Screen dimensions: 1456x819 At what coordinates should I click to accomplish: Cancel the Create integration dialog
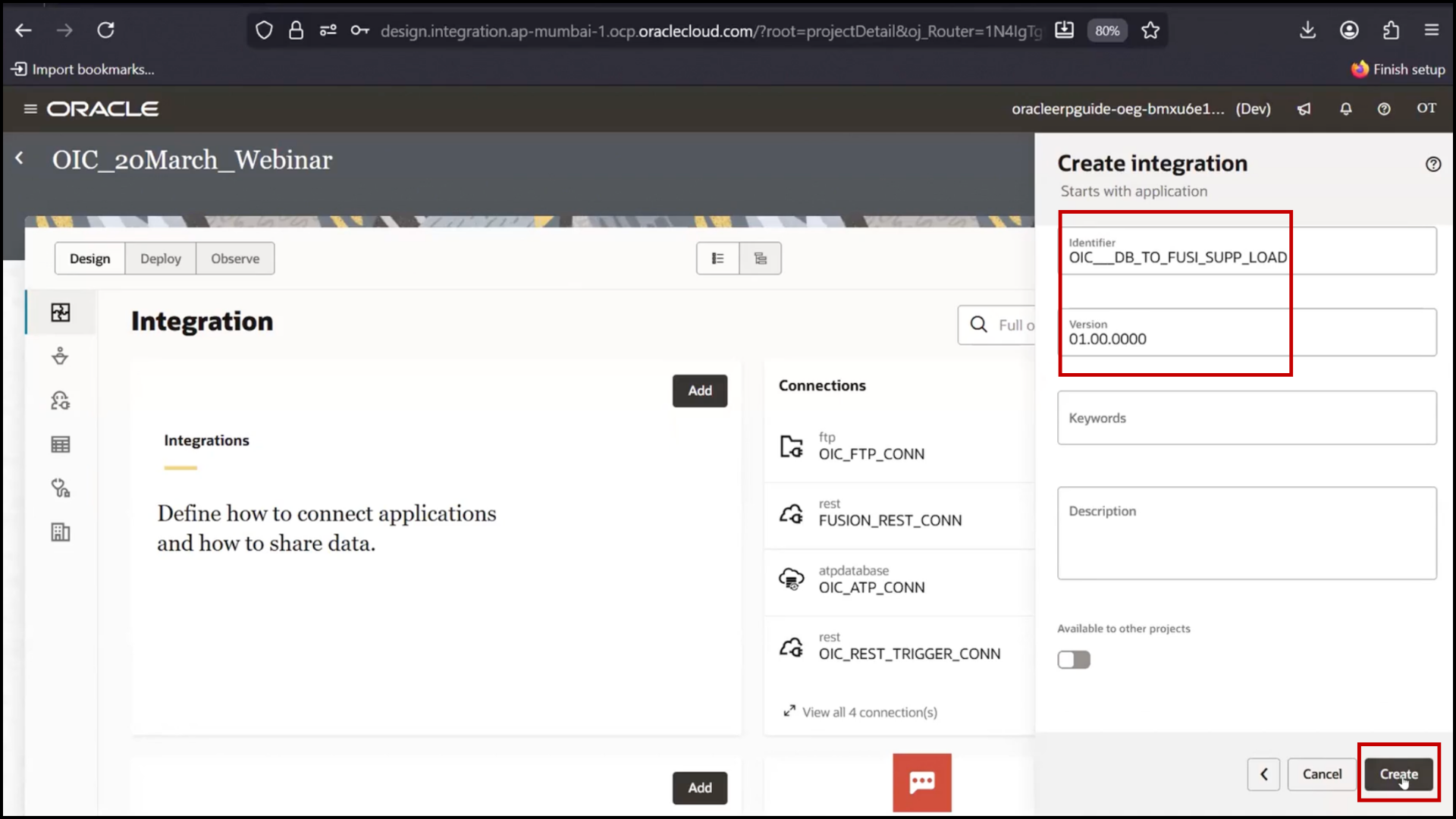click(1322, 774)
